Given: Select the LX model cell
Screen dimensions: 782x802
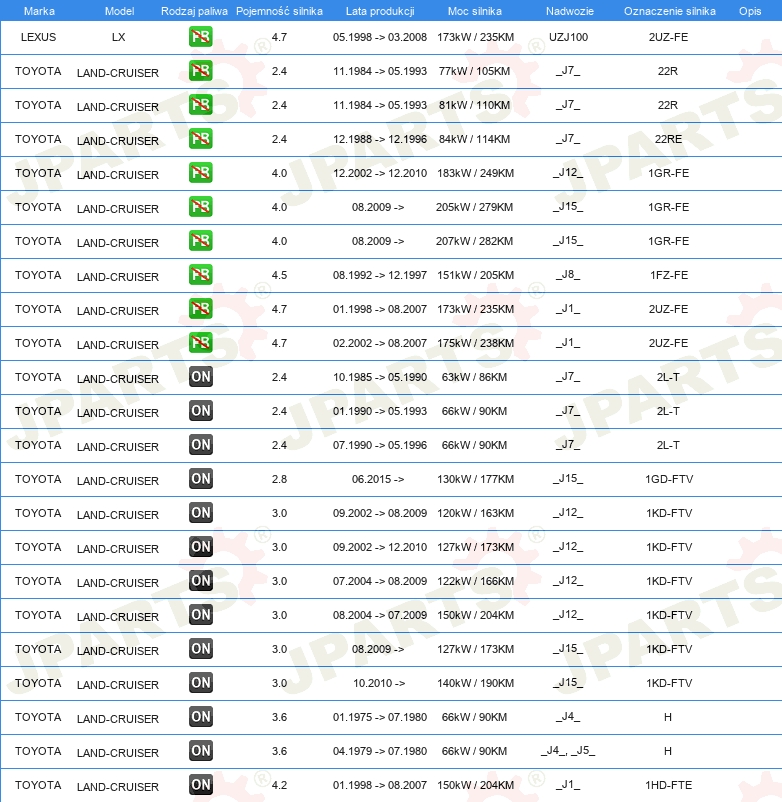Looking at the screenshot, I should (x=119, y=37).
